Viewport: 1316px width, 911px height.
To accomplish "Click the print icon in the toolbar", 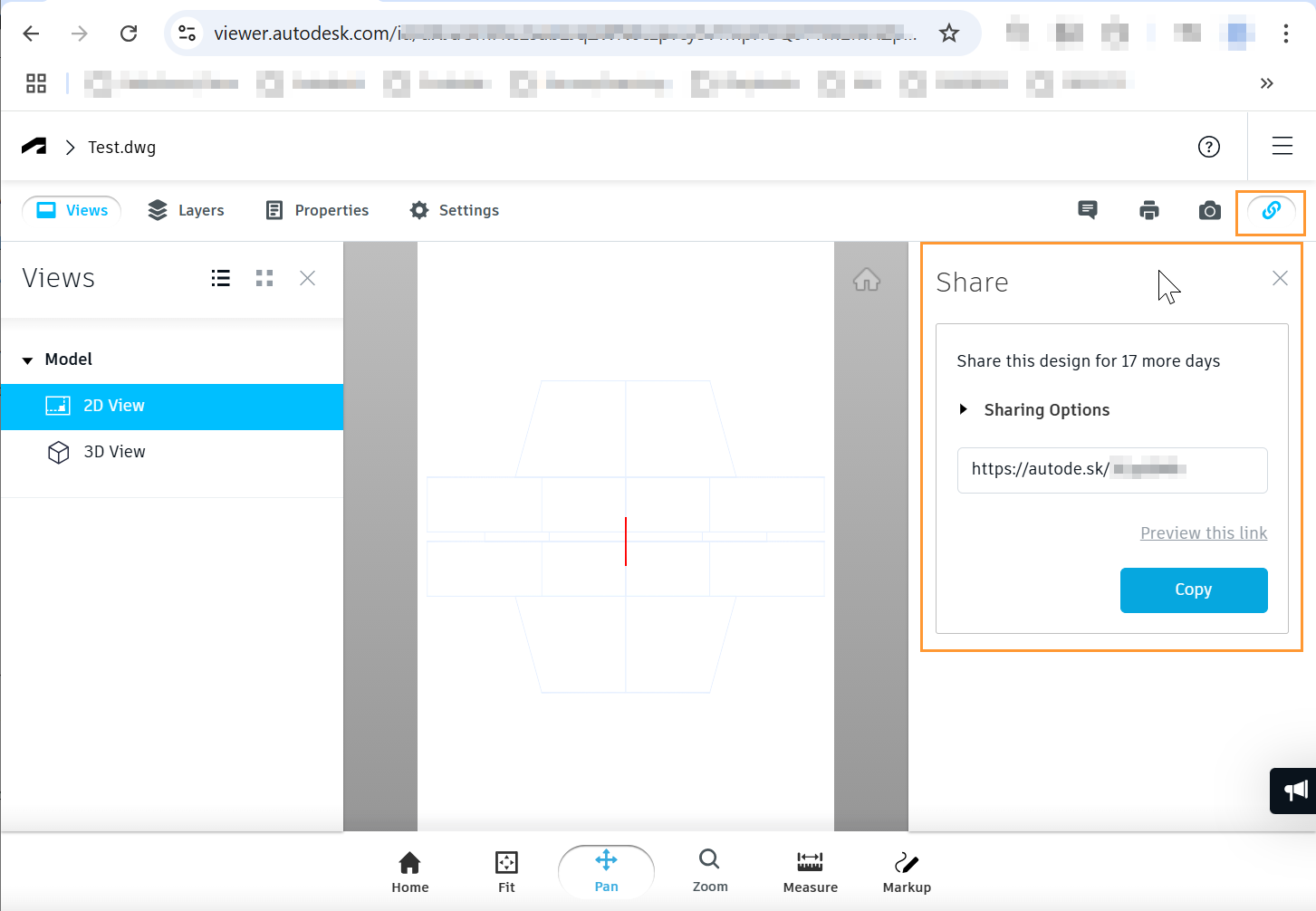I will (1148, 209).
